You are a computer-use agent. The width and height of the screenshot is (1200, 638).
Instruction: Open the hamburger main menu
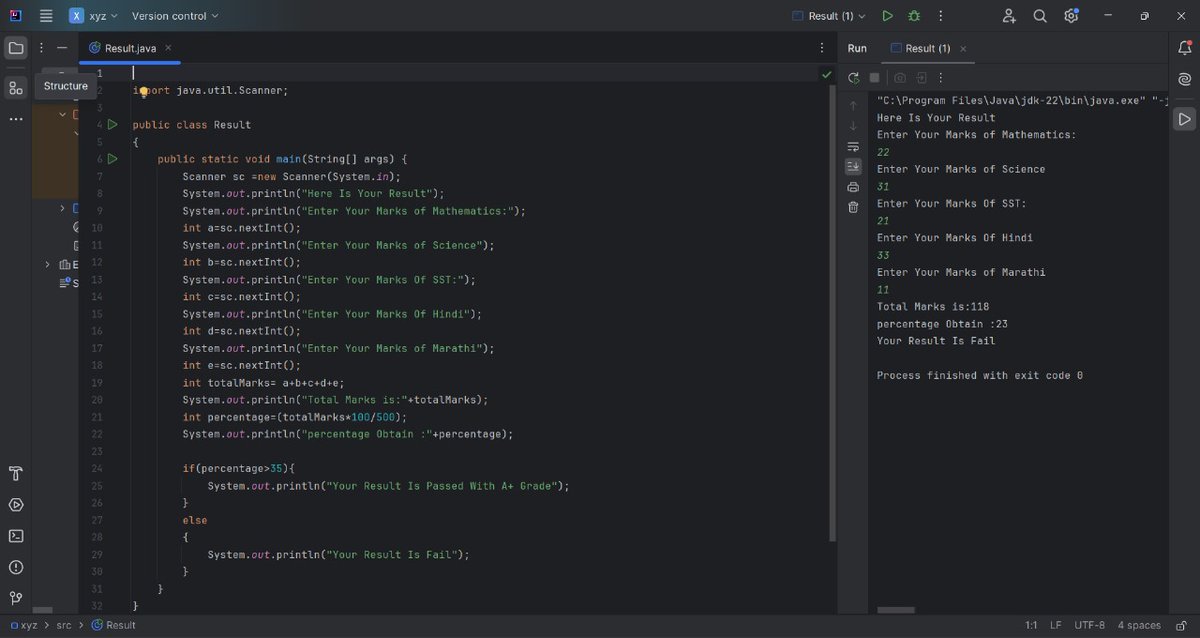(x=46, y=16)
